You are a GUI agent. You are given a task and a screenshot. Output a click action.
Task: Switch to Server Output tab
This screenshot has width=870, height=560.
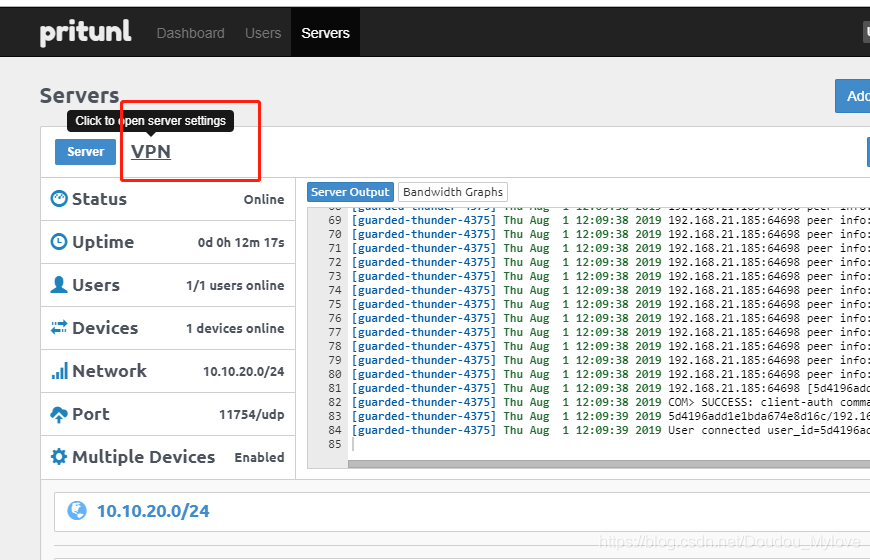point(350,192)
